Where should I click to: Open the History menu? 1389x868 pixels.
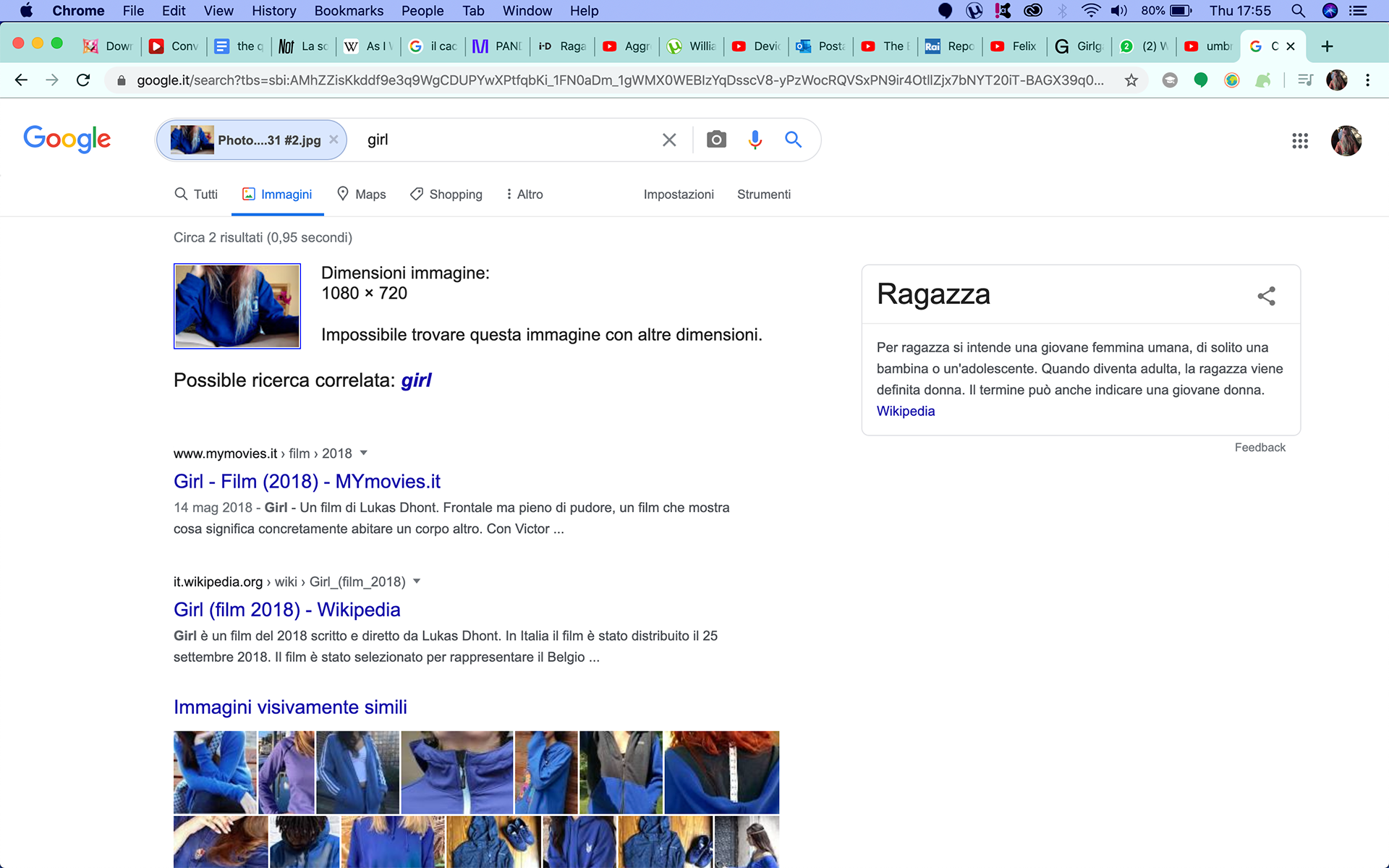tap(274, 11)
